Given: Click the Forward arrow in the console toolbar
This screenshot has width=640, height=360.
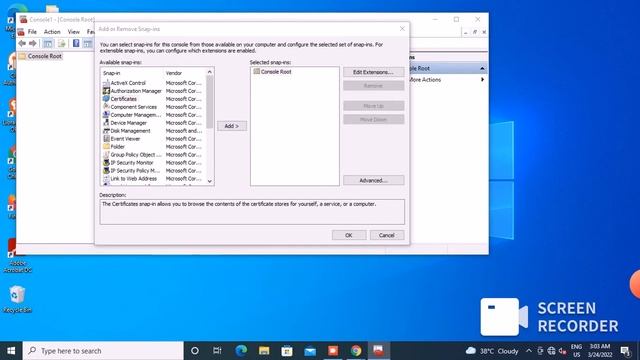Looking at the screenshot, I should point(33,43).
